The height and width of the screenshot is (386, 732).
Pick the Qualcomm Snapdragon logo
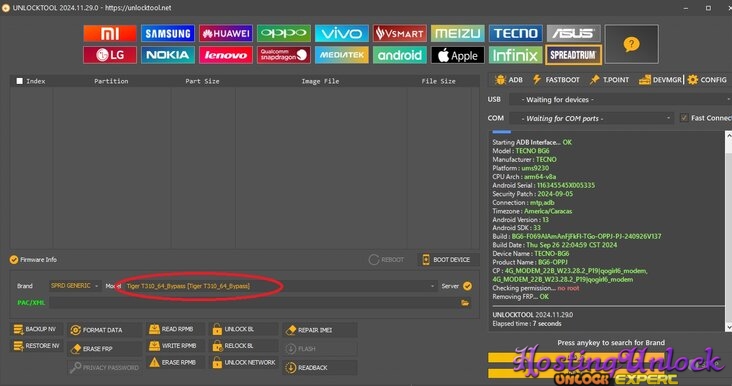(x=284, y=55)
